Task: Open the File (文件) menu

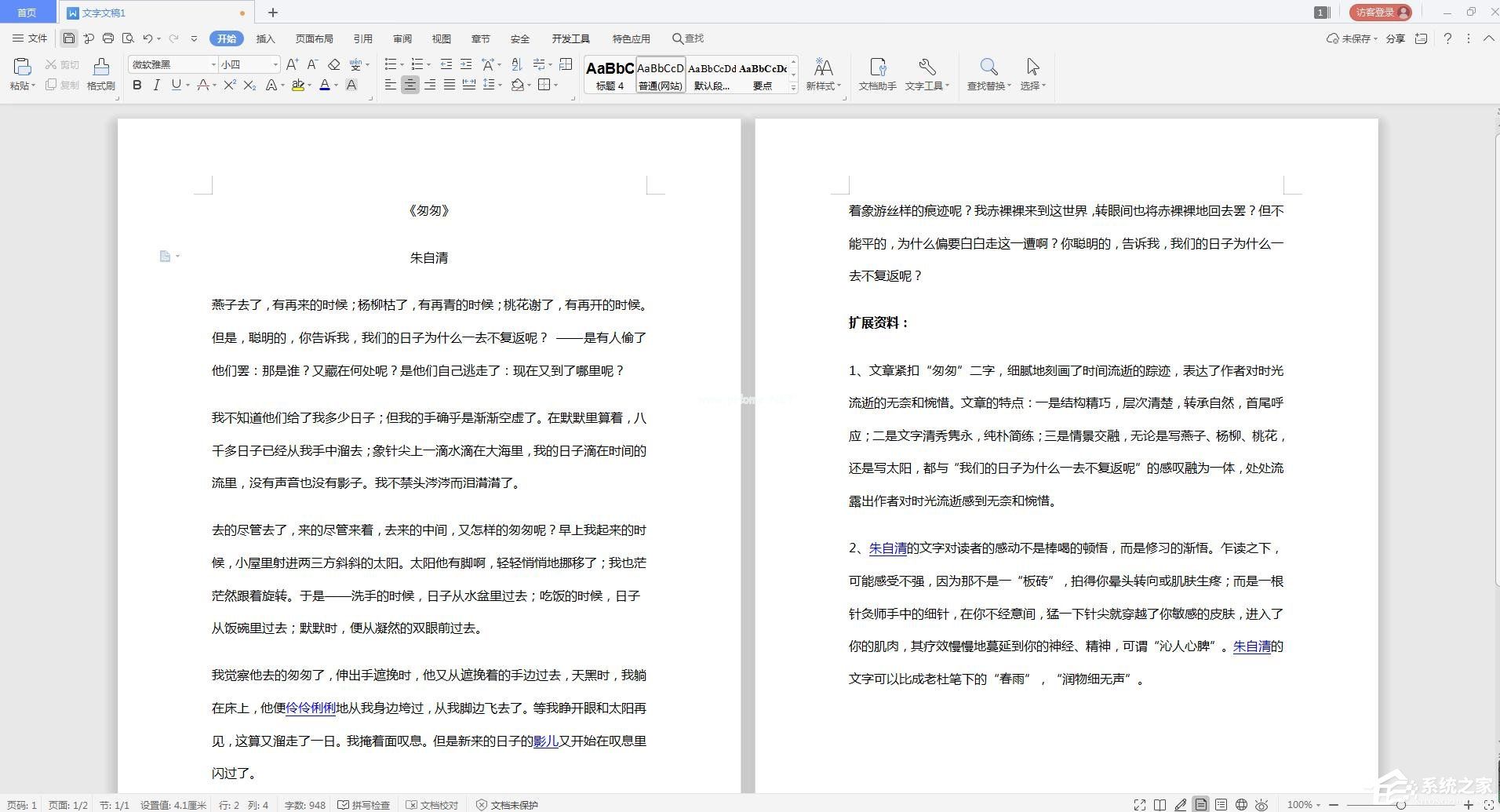Action: tap(30, 38)
